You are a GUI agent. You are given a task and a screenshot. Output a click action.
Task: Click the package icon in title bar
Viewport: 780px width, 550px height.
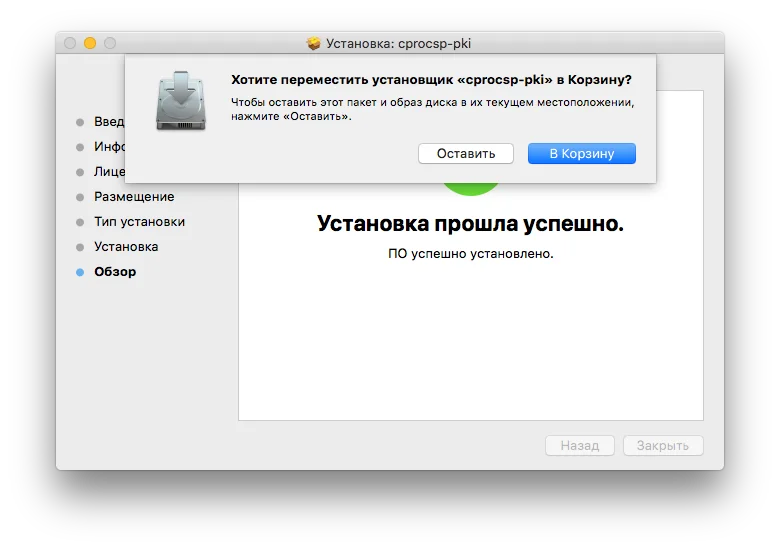coord(313,43)
